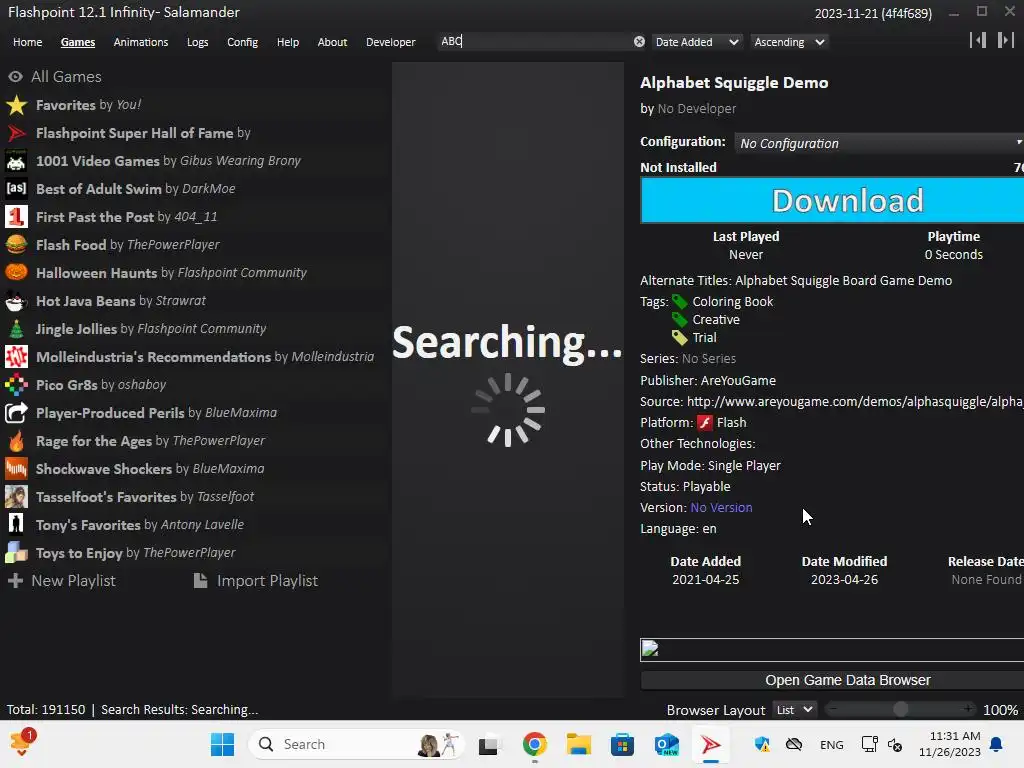
Task: Click the Jingle Jollies tree icon
Action: coord(16,329)
